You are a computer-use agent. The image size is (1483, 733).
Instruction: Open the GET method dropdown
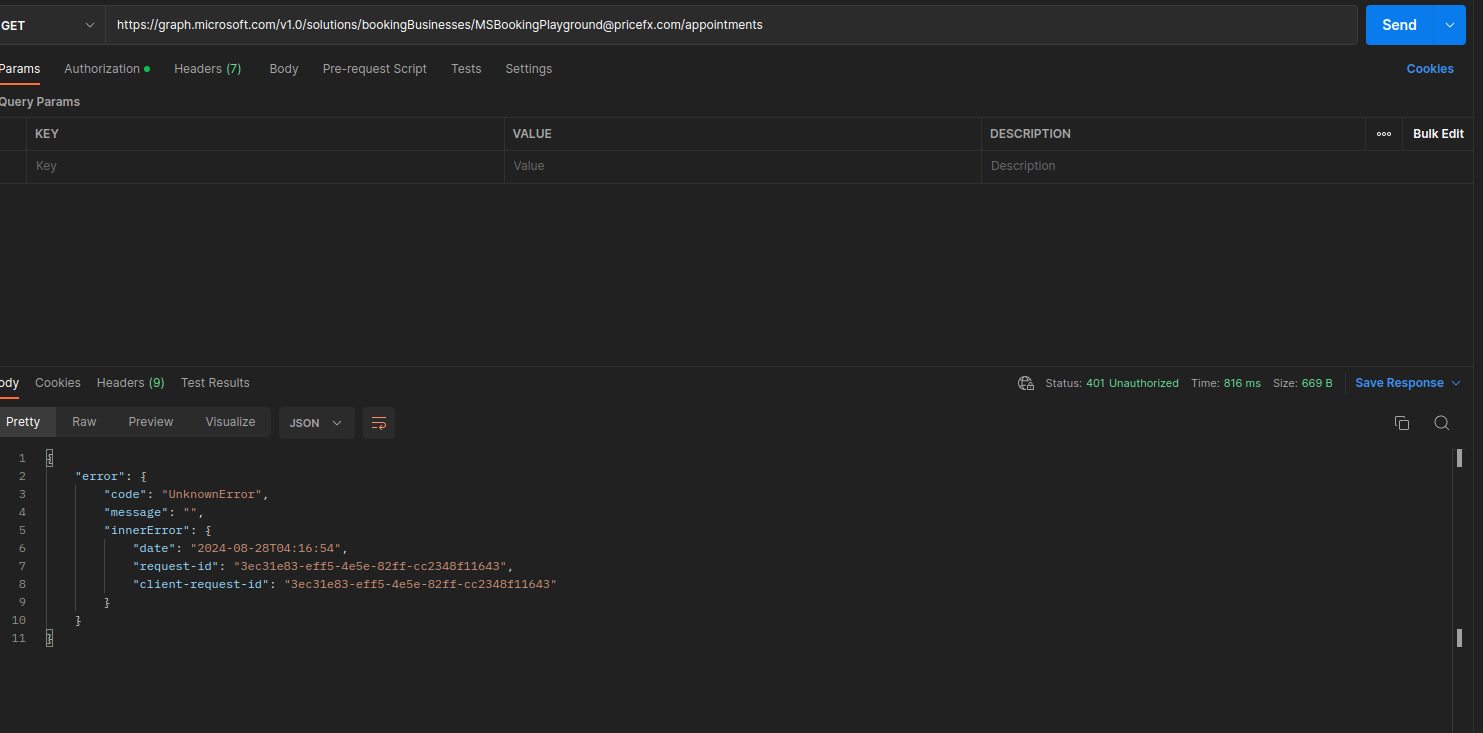point(50,25)
